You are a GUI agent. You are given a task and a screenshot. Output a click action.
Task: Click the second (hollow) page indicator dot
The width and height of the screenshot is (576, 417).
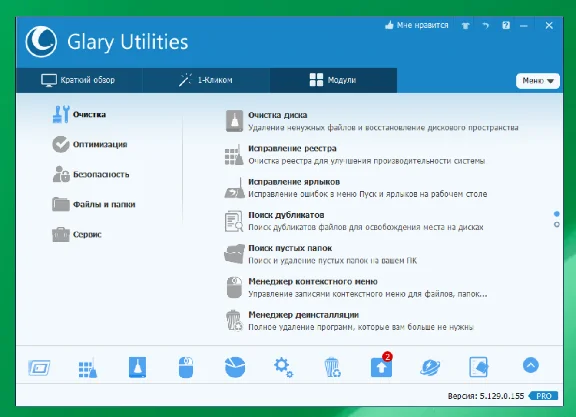557,224
